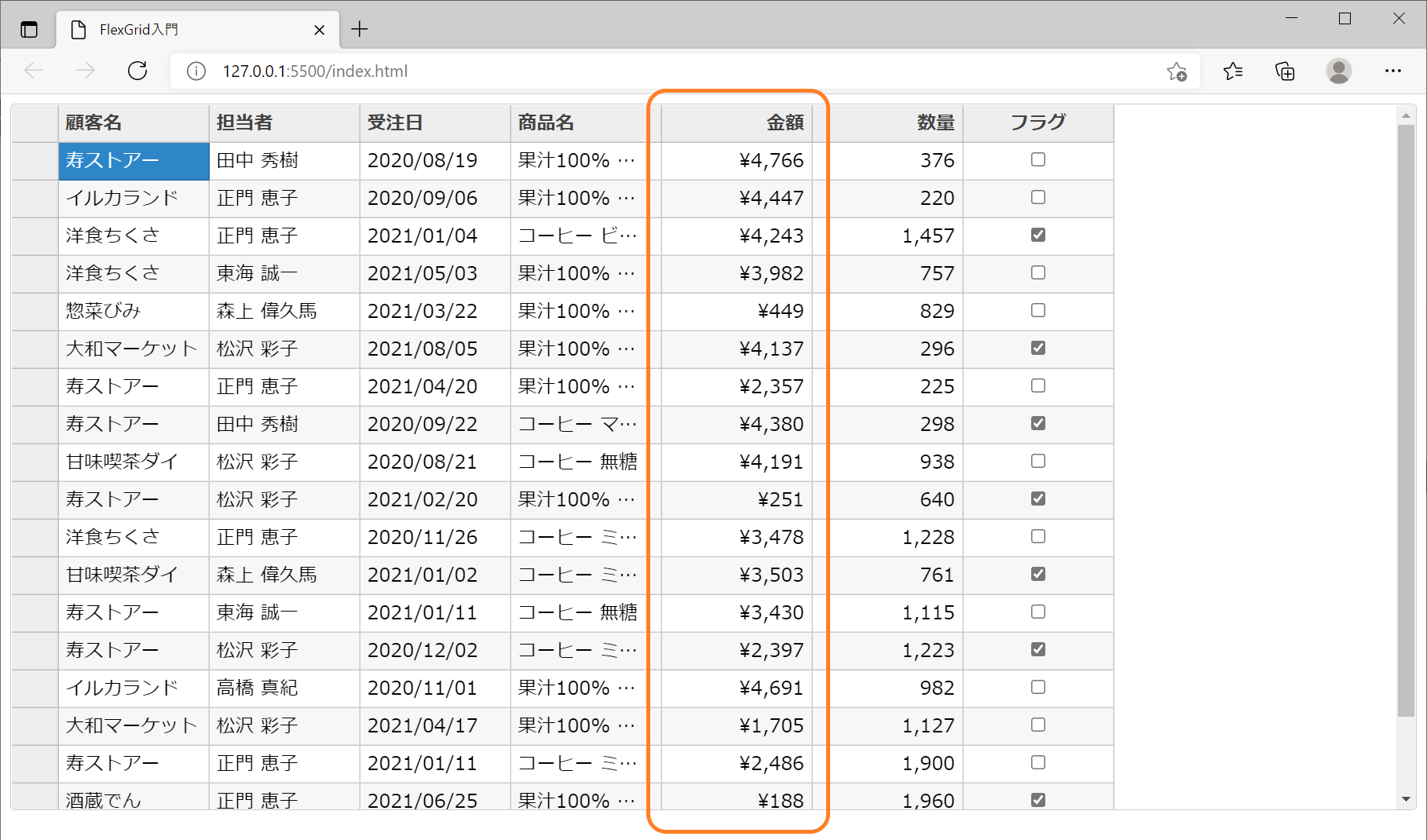The image size is (1427, 840).
Task: Sort by the 顧客名 column header
Action: click(134, 123)
